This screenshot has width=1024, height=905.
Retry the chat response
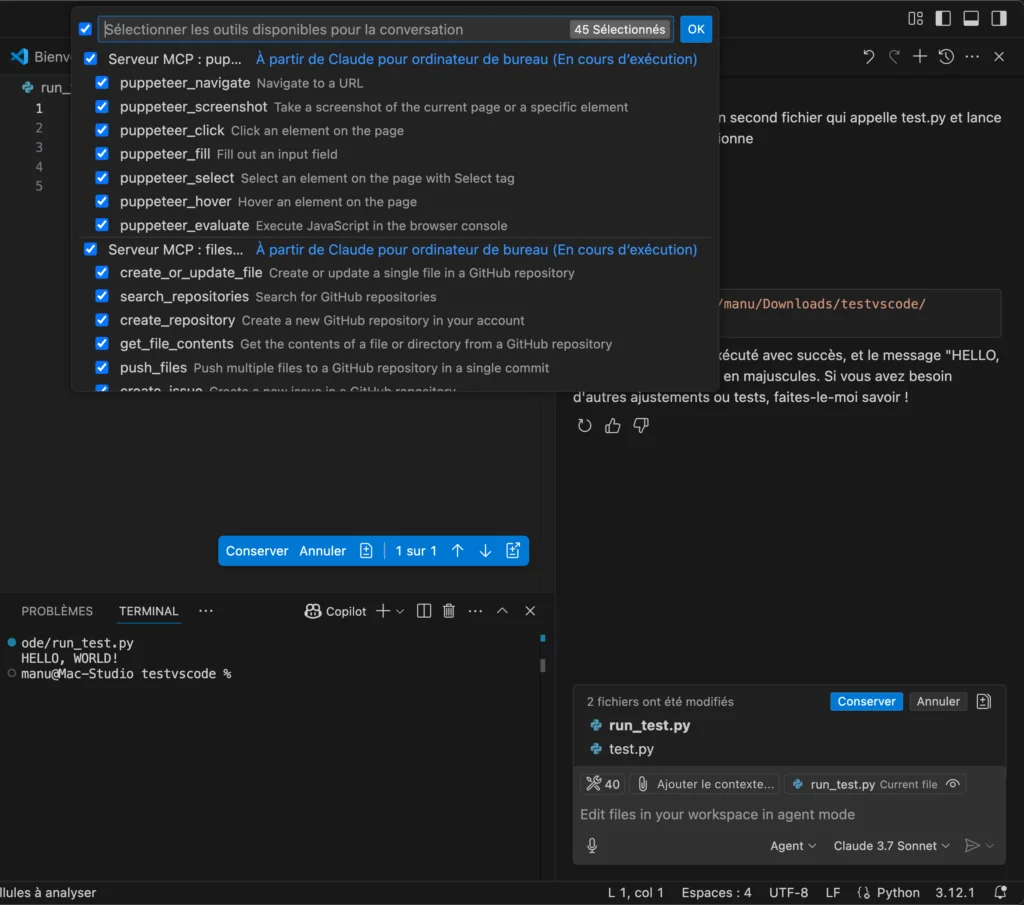(x=584, y=426)
